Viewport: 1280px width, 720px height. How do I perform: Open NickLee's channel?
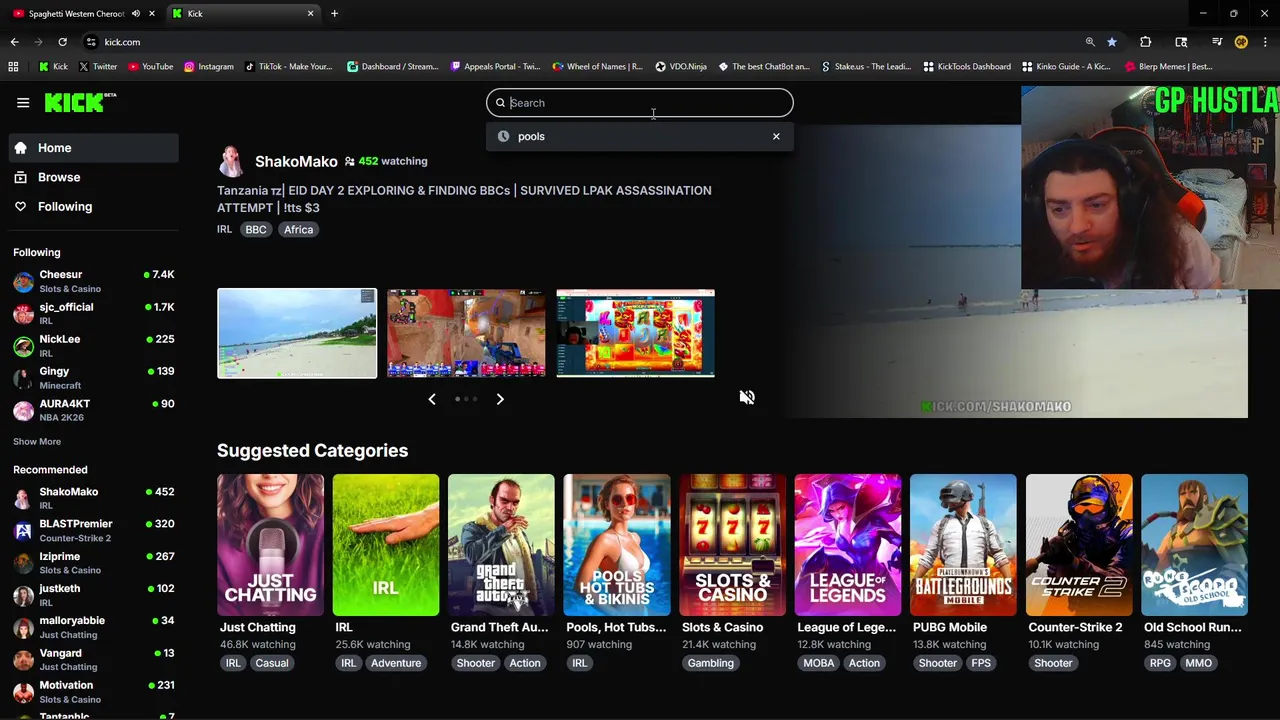(x=94, y=345)
